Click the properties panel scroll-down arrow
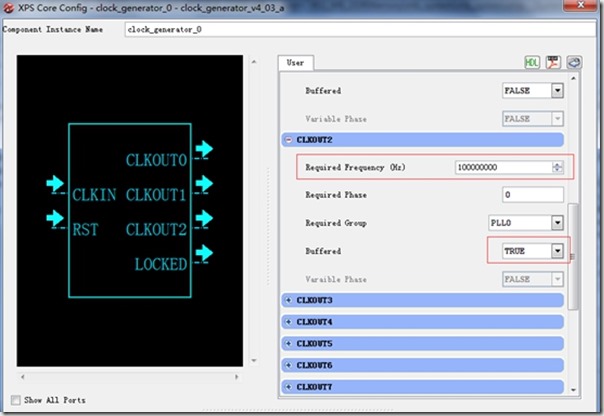The height and width of the screenshot is (416, 604). pos(573,390)
